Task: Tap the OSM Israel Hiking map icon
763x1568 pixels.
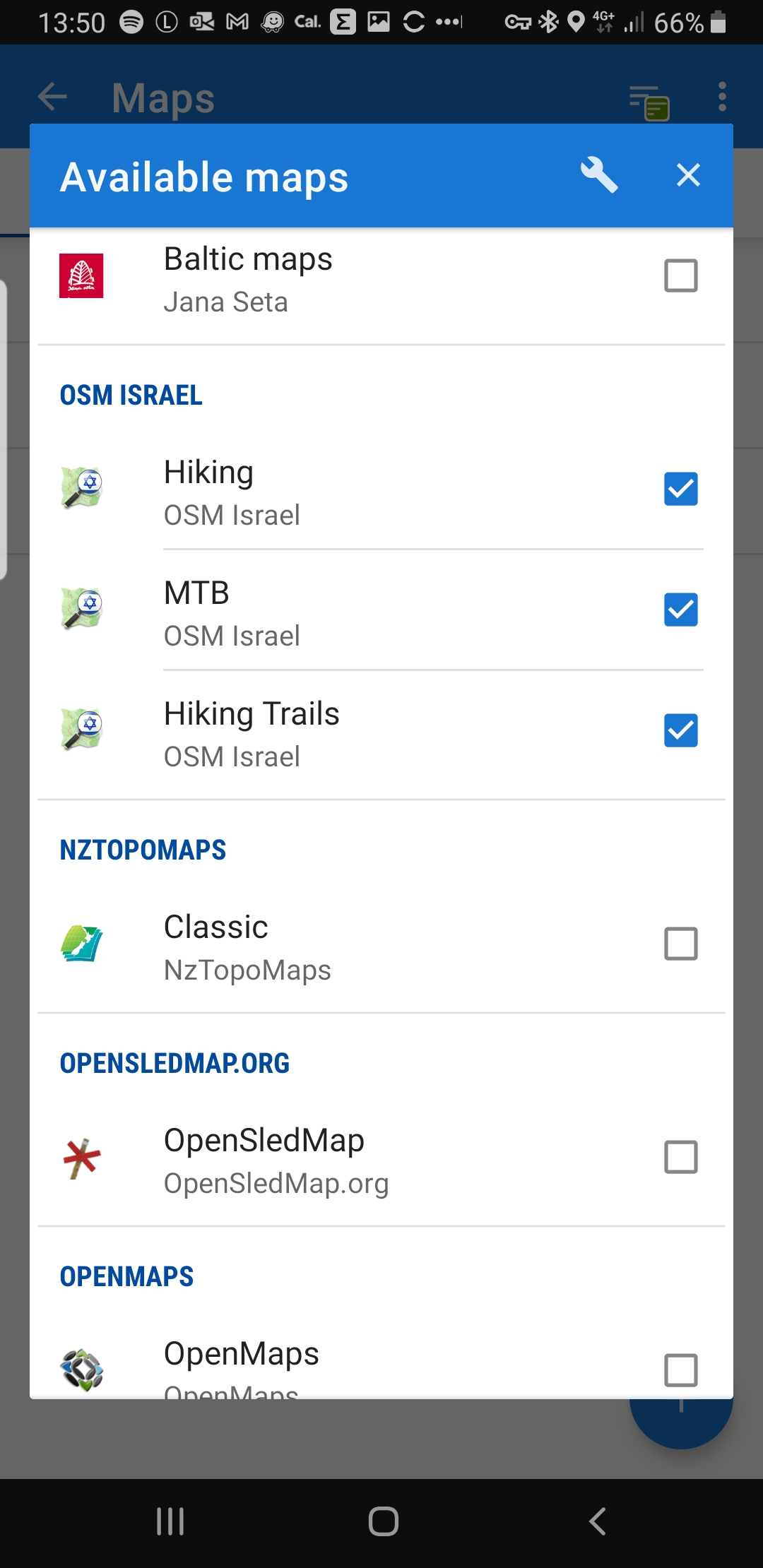Action: click(x=82, y=488)
